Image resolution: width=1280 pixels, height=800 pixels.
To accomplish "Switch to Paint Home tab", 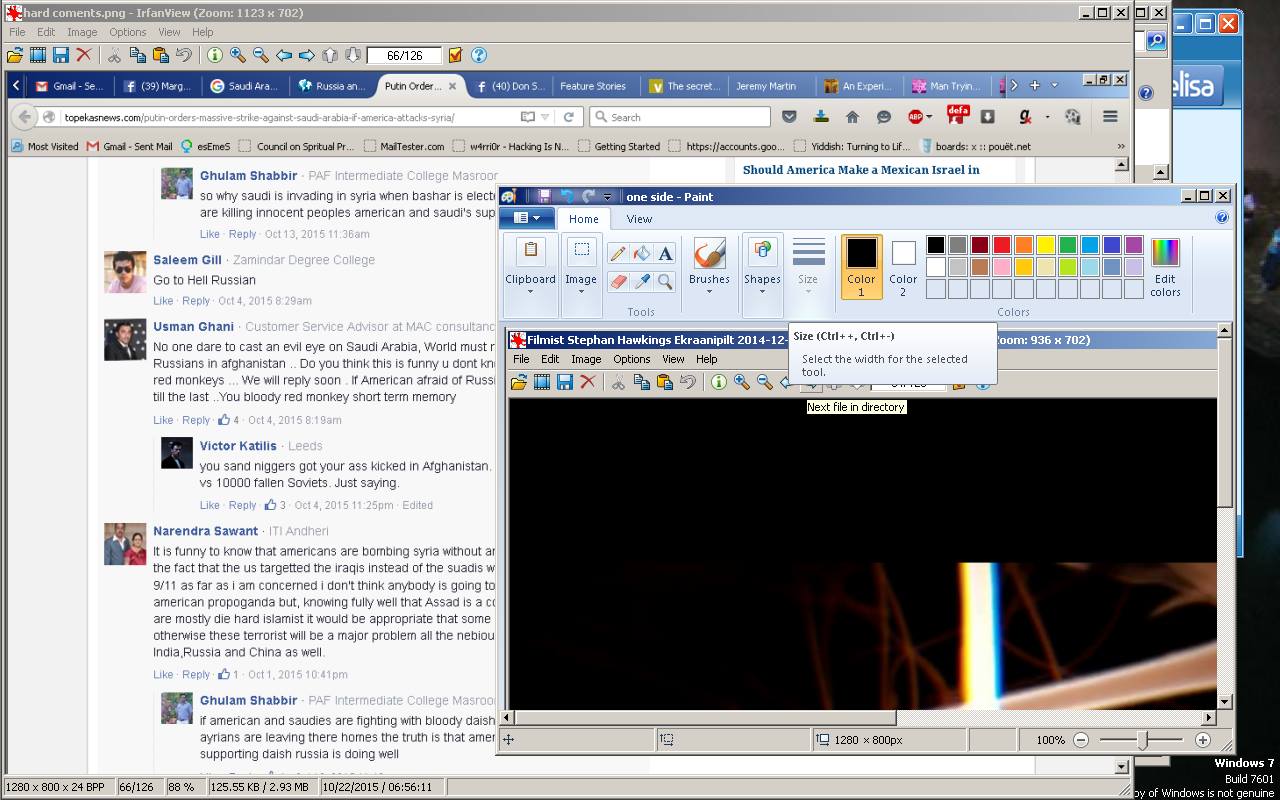I will click(584, 219).
